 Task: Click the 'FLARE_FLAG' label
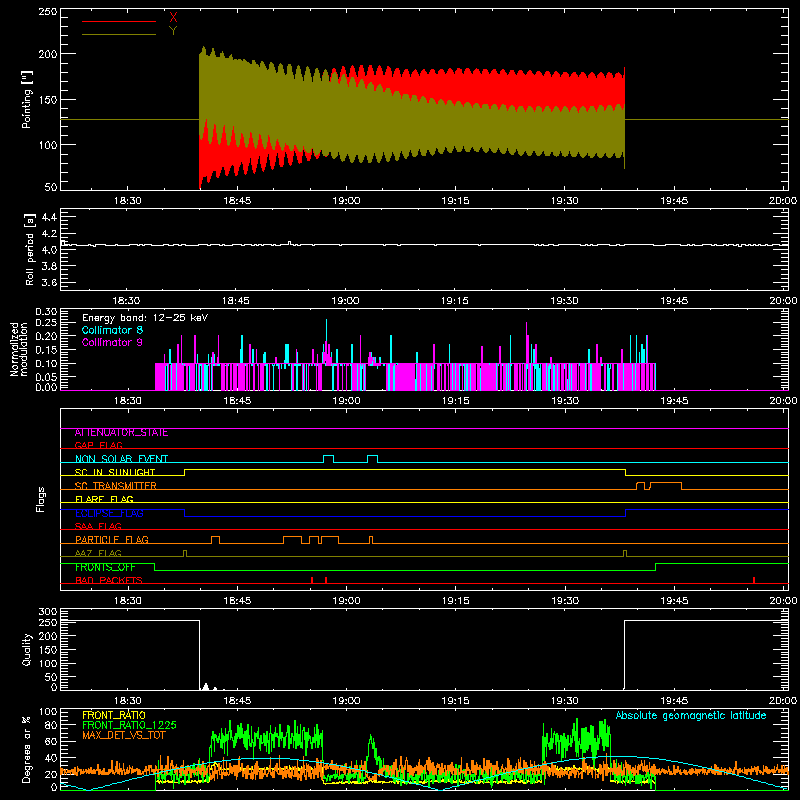tap(104, 499)
